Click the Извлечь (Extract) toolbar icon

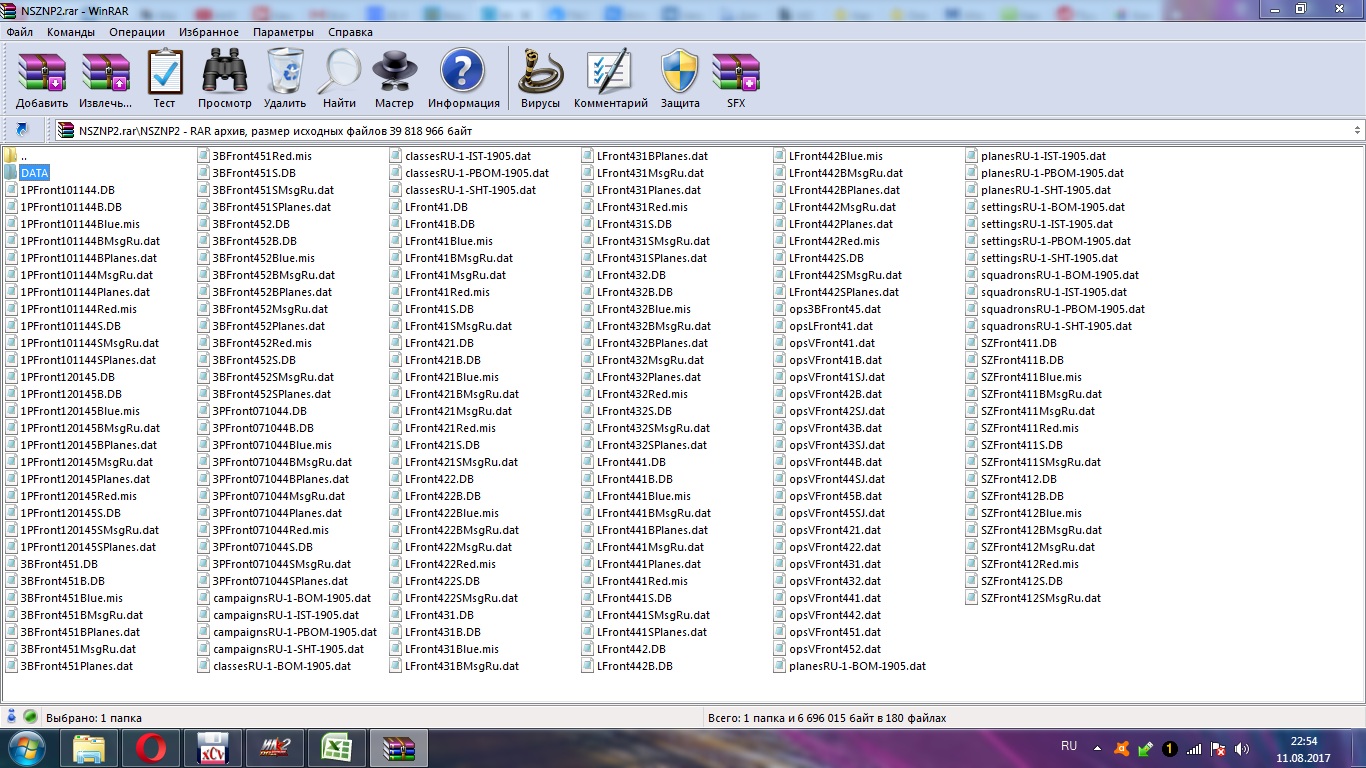pyautogui.click(x=105, y=79)
